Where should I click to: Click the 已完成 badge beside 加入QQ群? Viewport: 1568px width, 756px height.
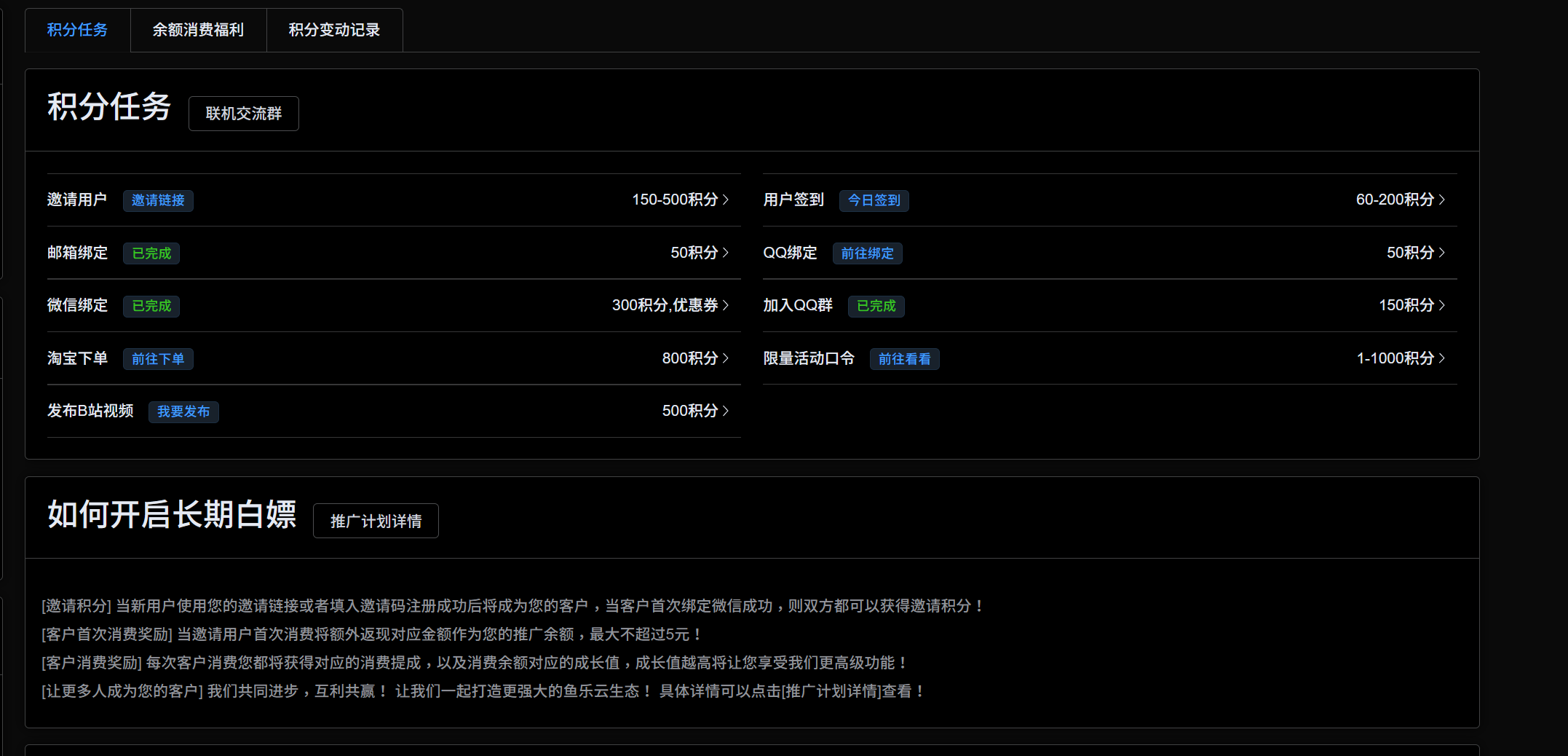point(876,306)
